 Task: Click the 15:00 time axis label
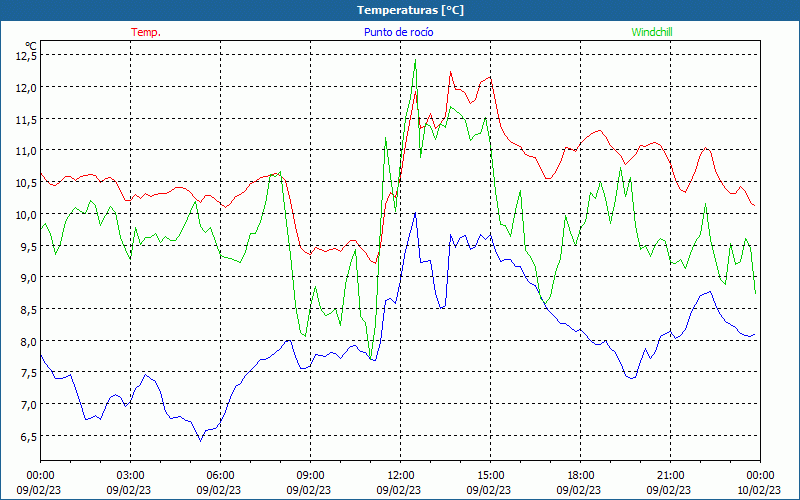(x=490, y=475)
